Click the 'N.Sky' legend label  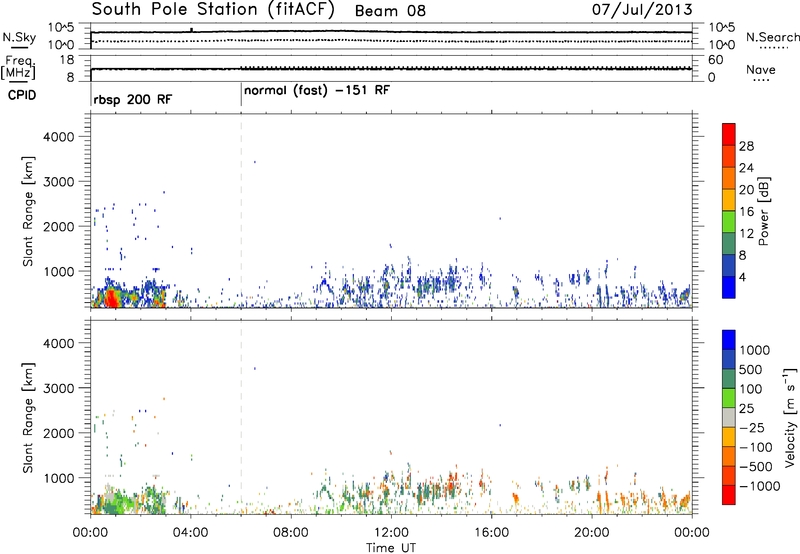(x=19, y=37)
